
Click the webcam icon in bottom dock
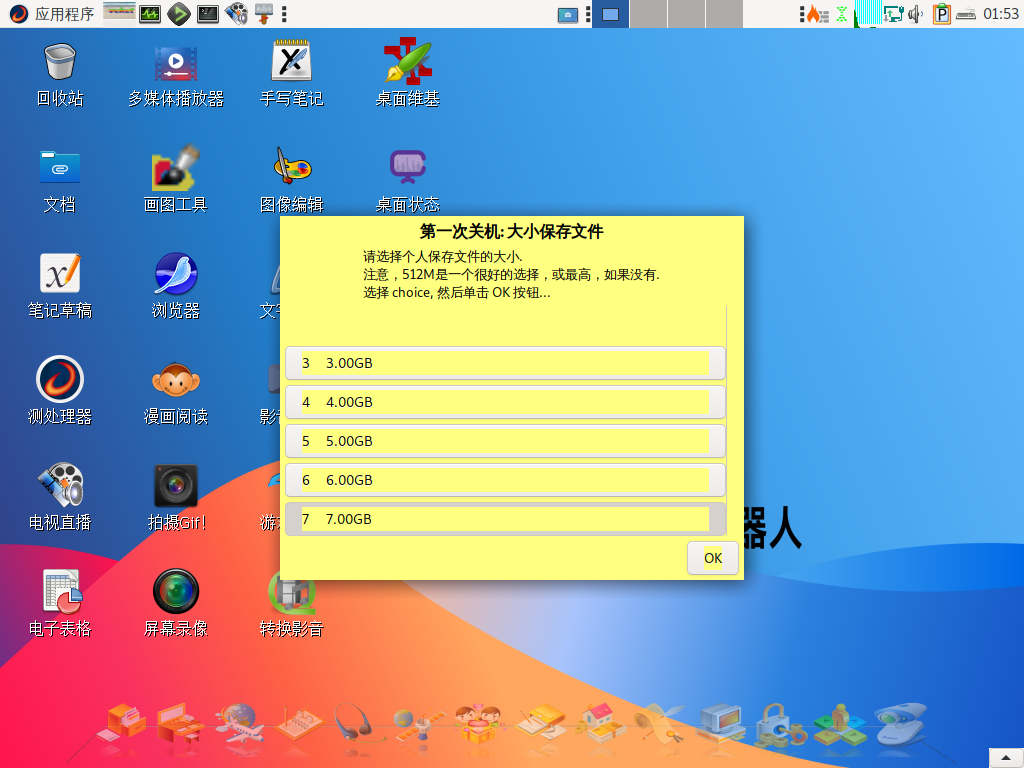[x=901, y=722]
